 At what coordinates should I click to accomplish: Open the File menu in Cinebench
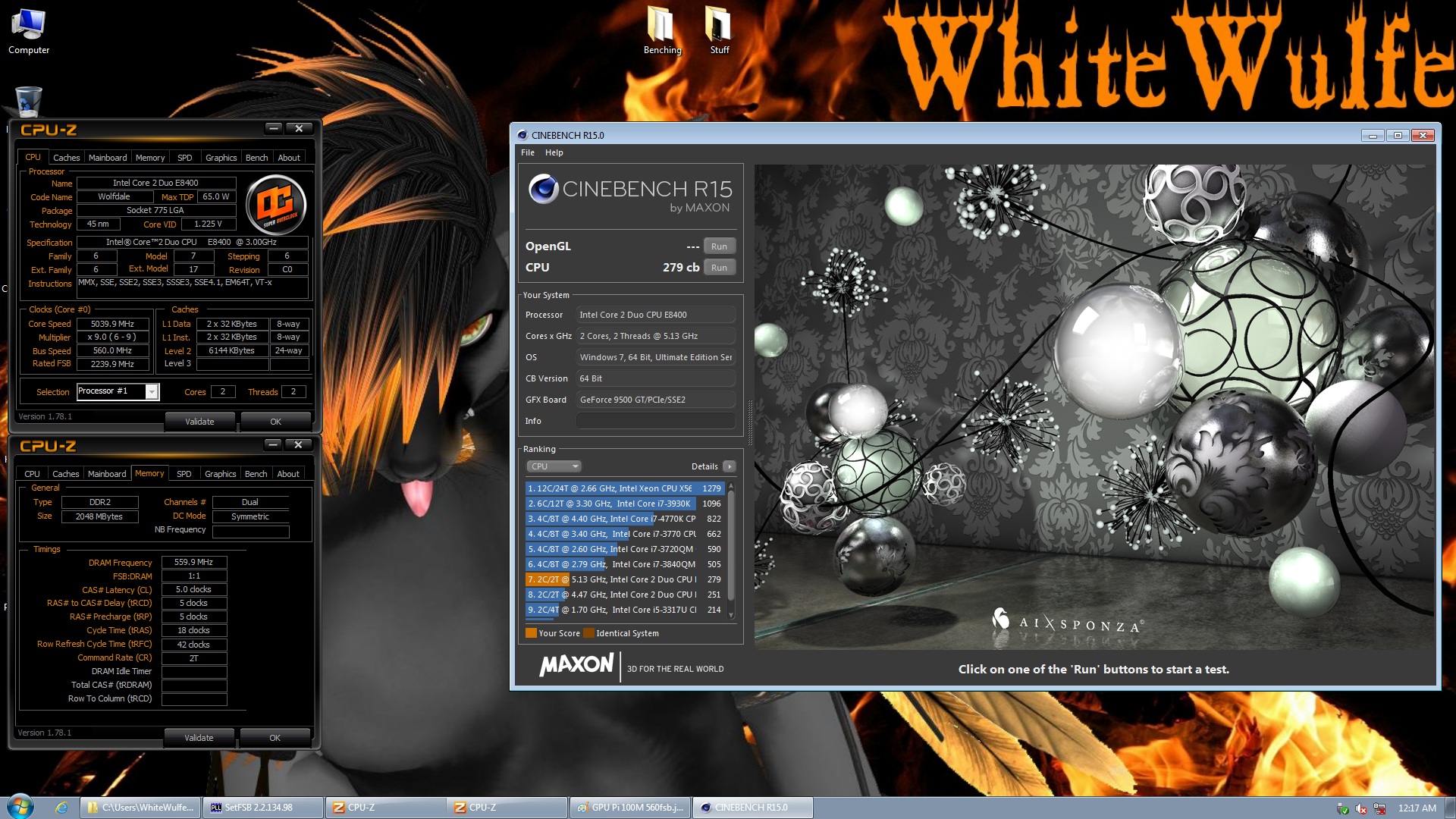[x=528, y=152]
